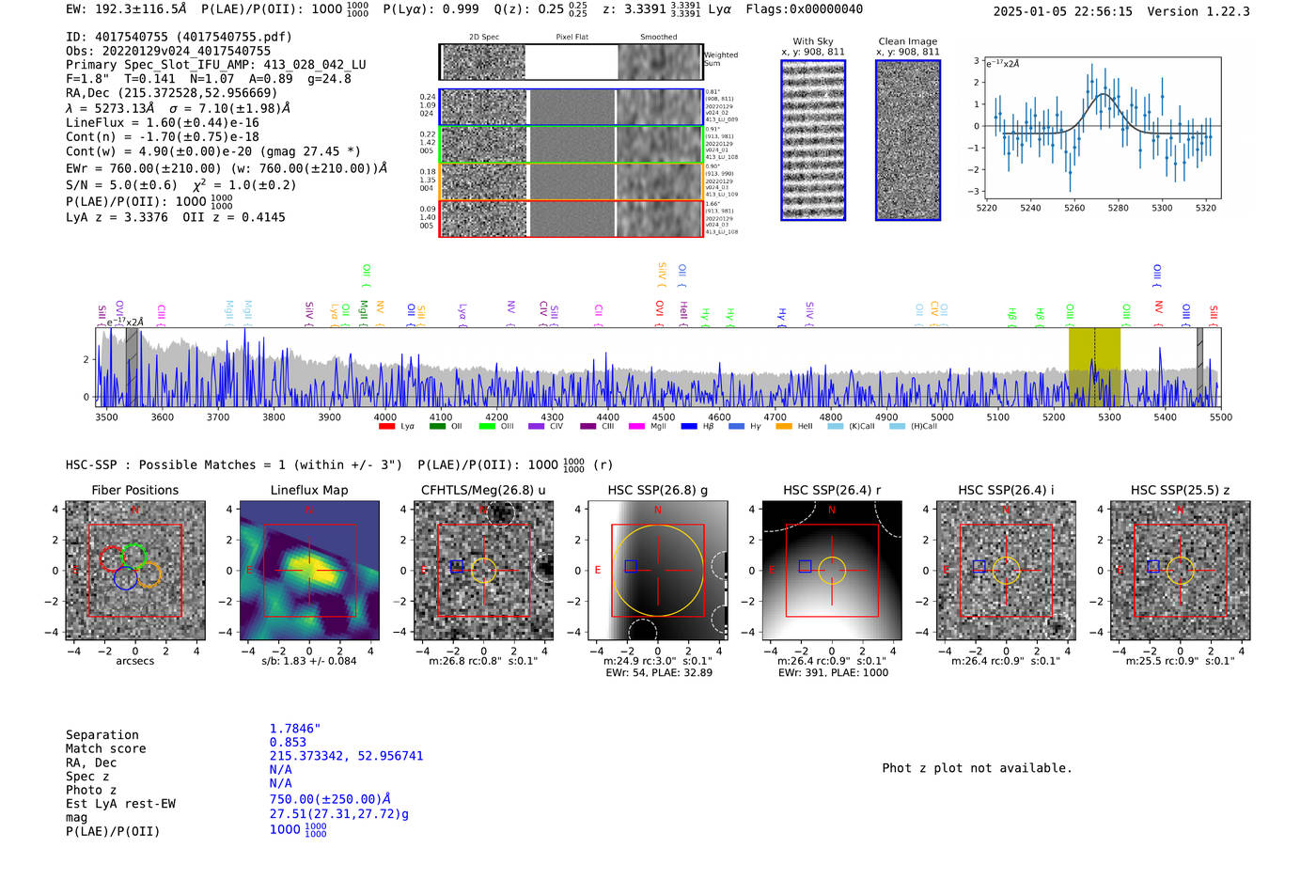Click the blue square marker in CFHTLS u image
The width and height of the screenshot is (1316, 896).
457,566
